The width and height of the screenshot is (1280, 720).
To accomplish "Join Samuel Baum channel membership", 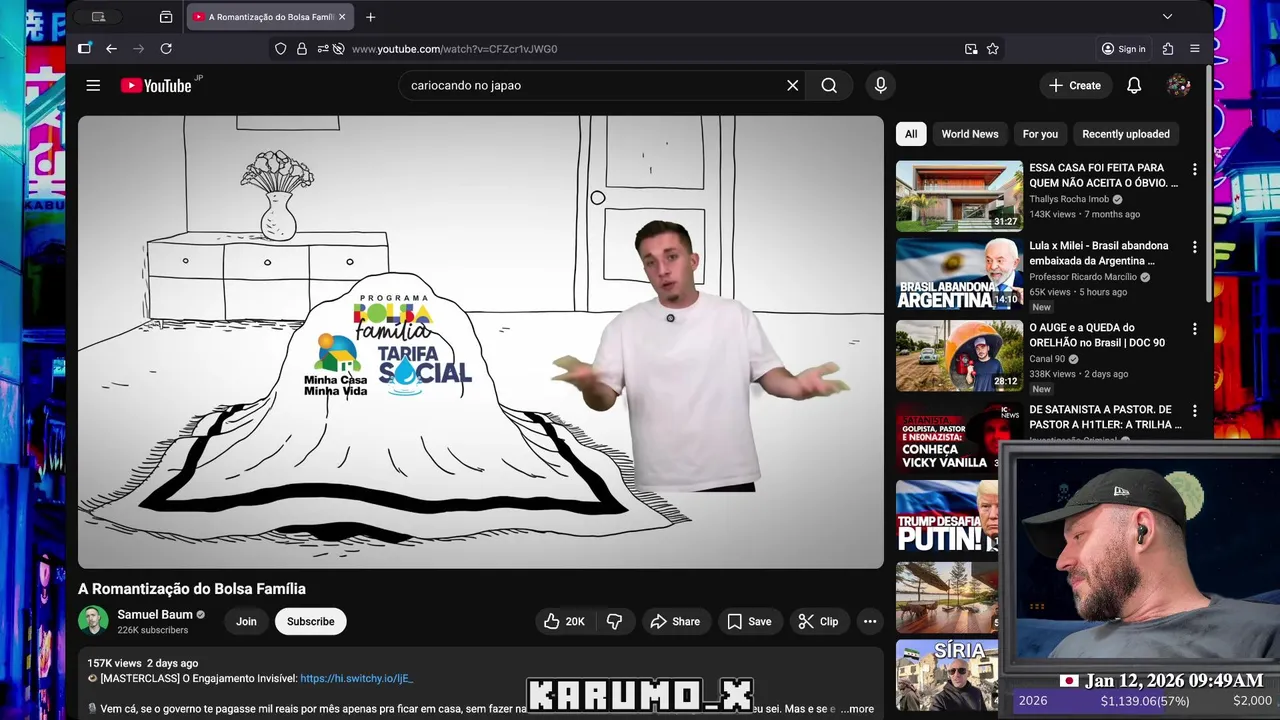I will [246, 621].
